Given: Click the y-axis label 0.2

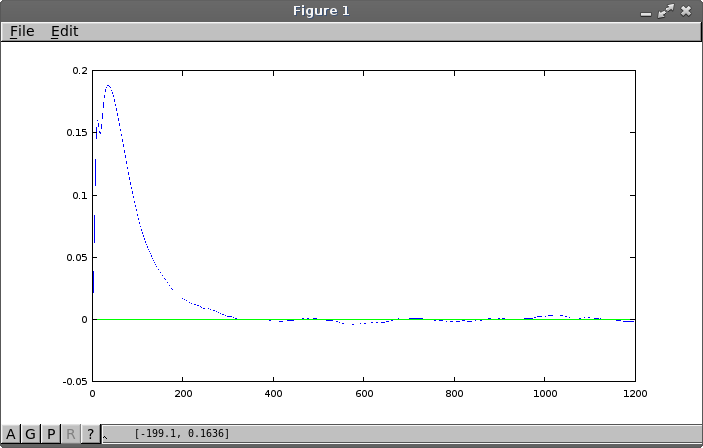Looking at the screenshot, I should click(80, 71).
